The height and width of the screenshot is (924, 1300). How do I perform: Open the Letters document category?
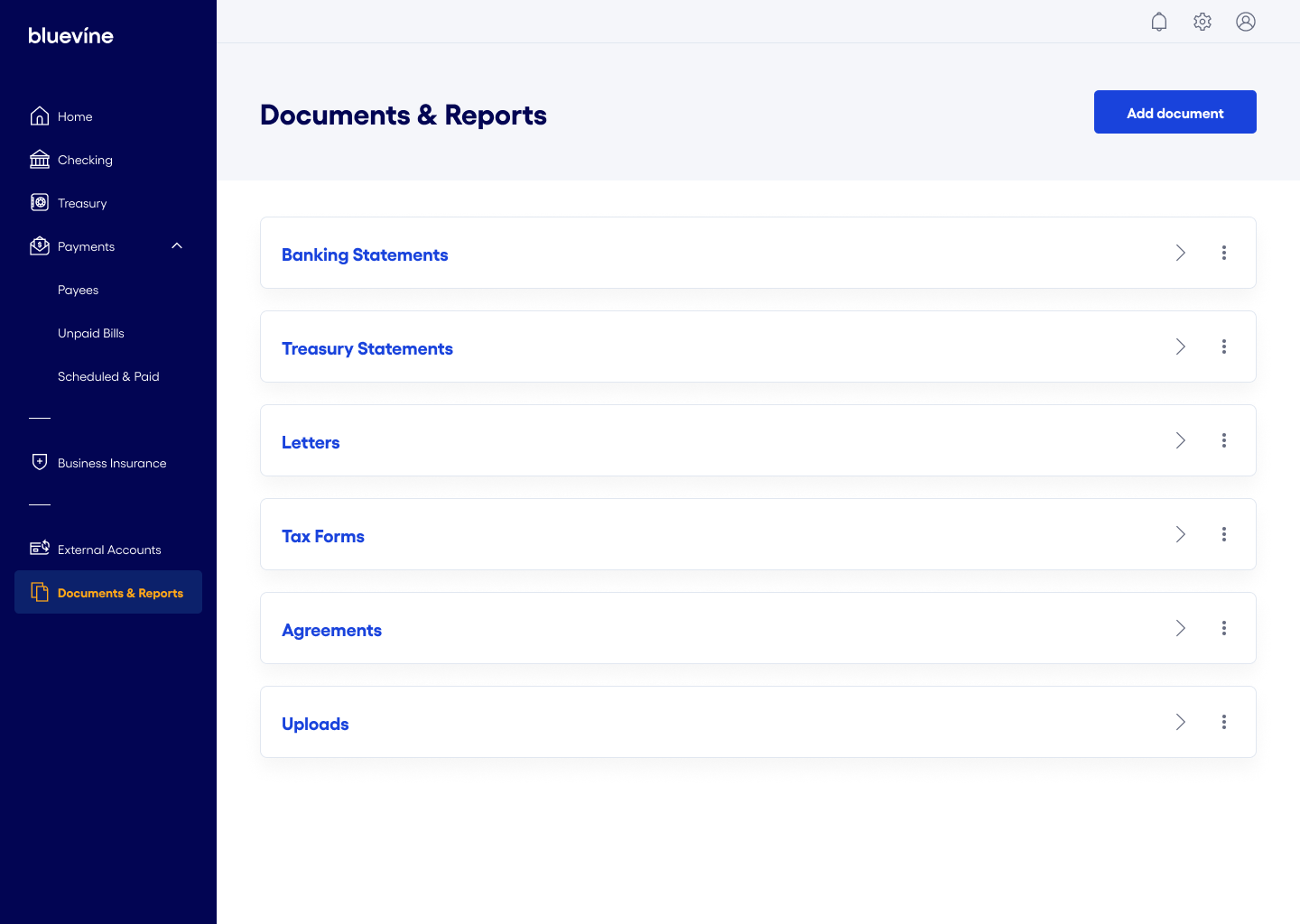311,442
